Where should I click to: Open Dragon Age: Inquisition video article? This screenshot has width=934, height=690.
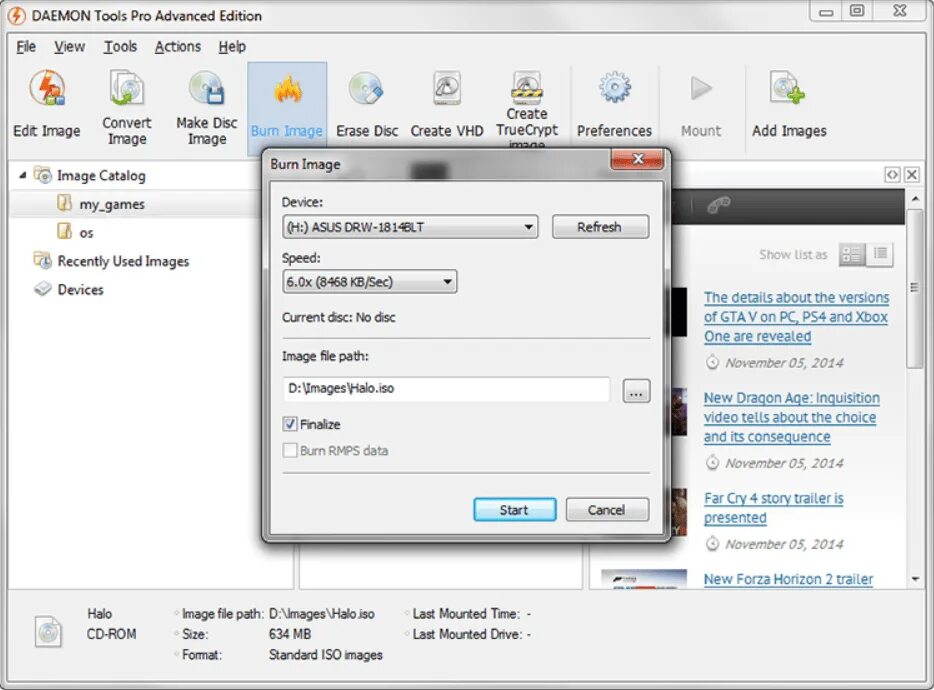792,417
